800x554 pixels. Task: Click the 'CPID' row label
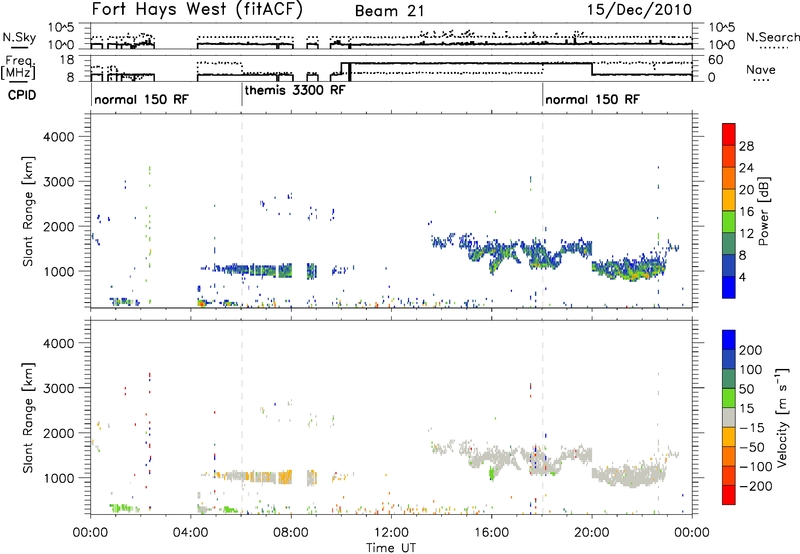[22, 95]
